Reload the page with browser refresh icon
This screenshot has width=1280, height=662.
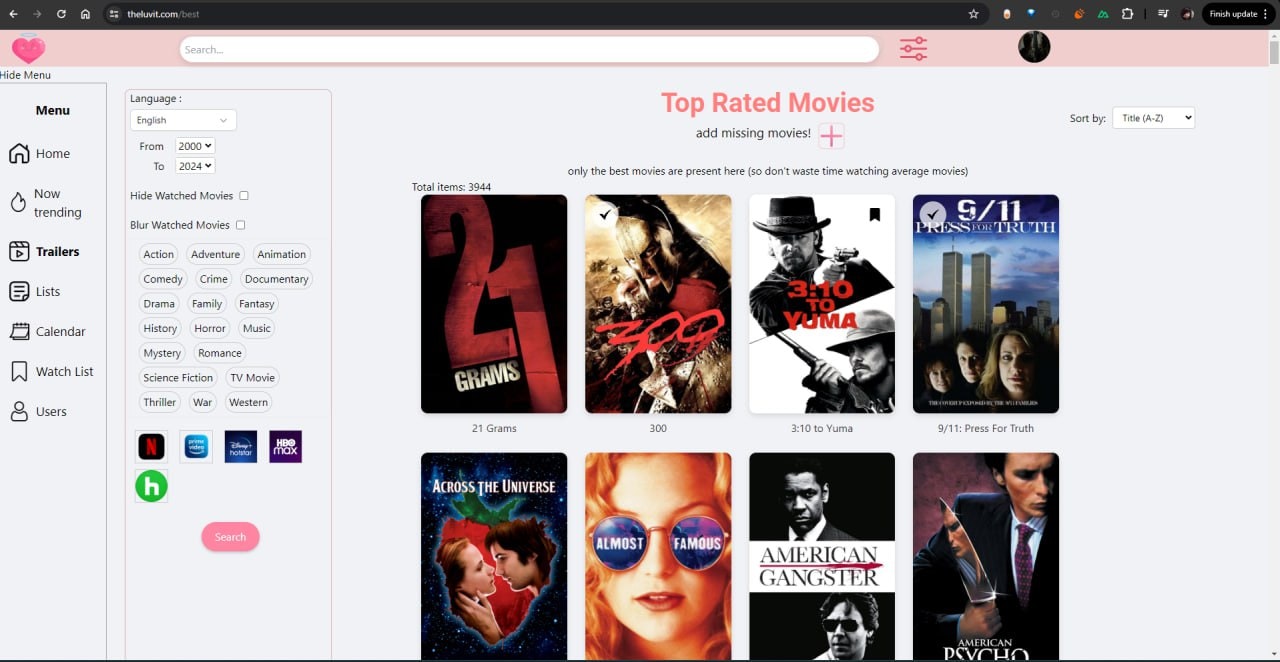61,14
